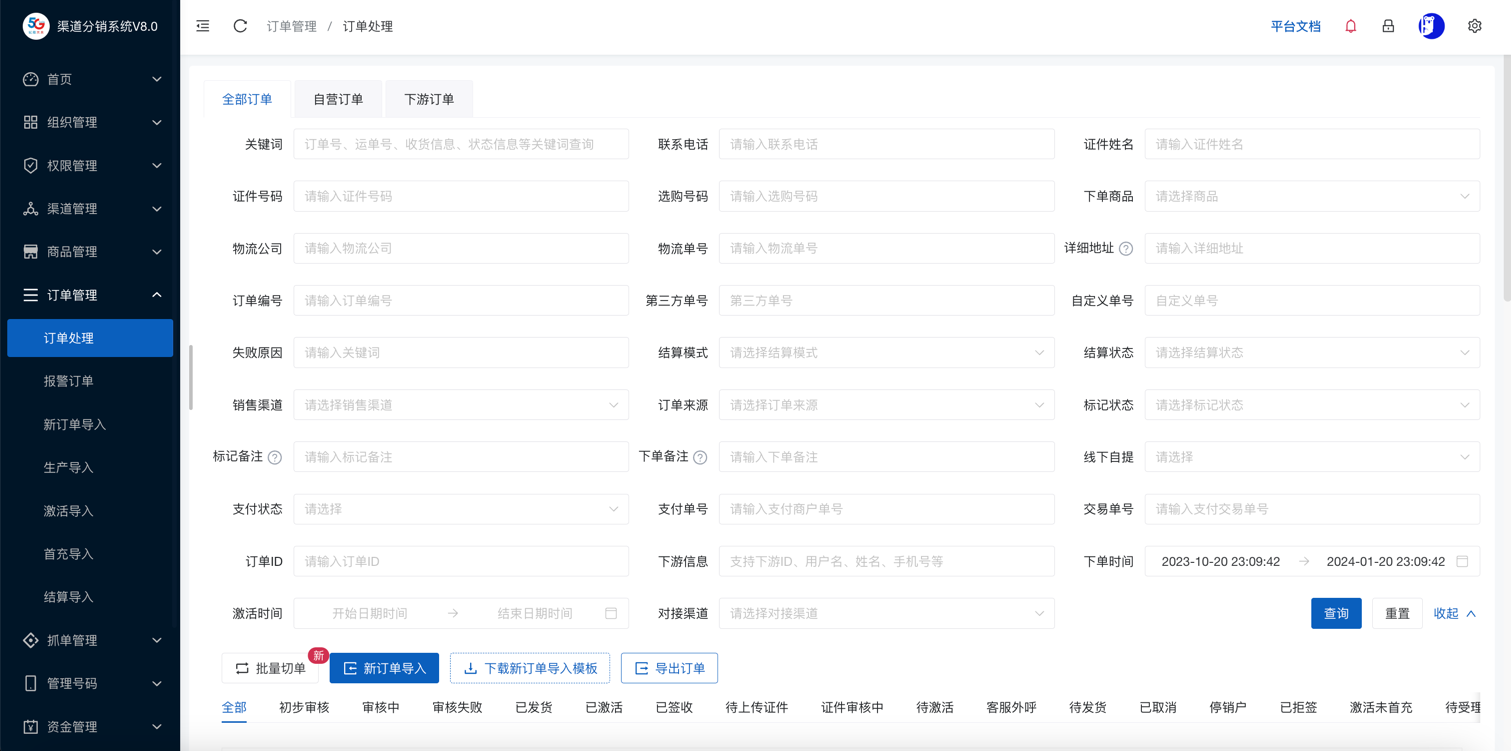
Task: Expand the 销售渠道 select box
Action: pos(461,405)
